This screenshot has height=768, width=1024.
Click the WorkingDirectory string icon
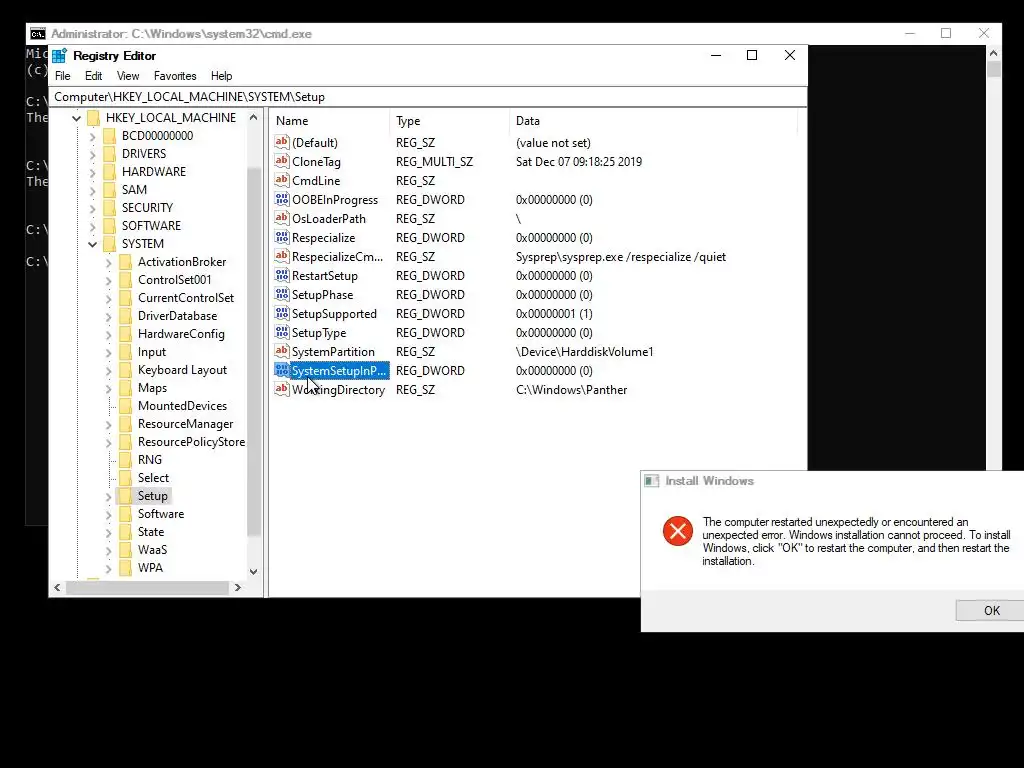point(281,389)
